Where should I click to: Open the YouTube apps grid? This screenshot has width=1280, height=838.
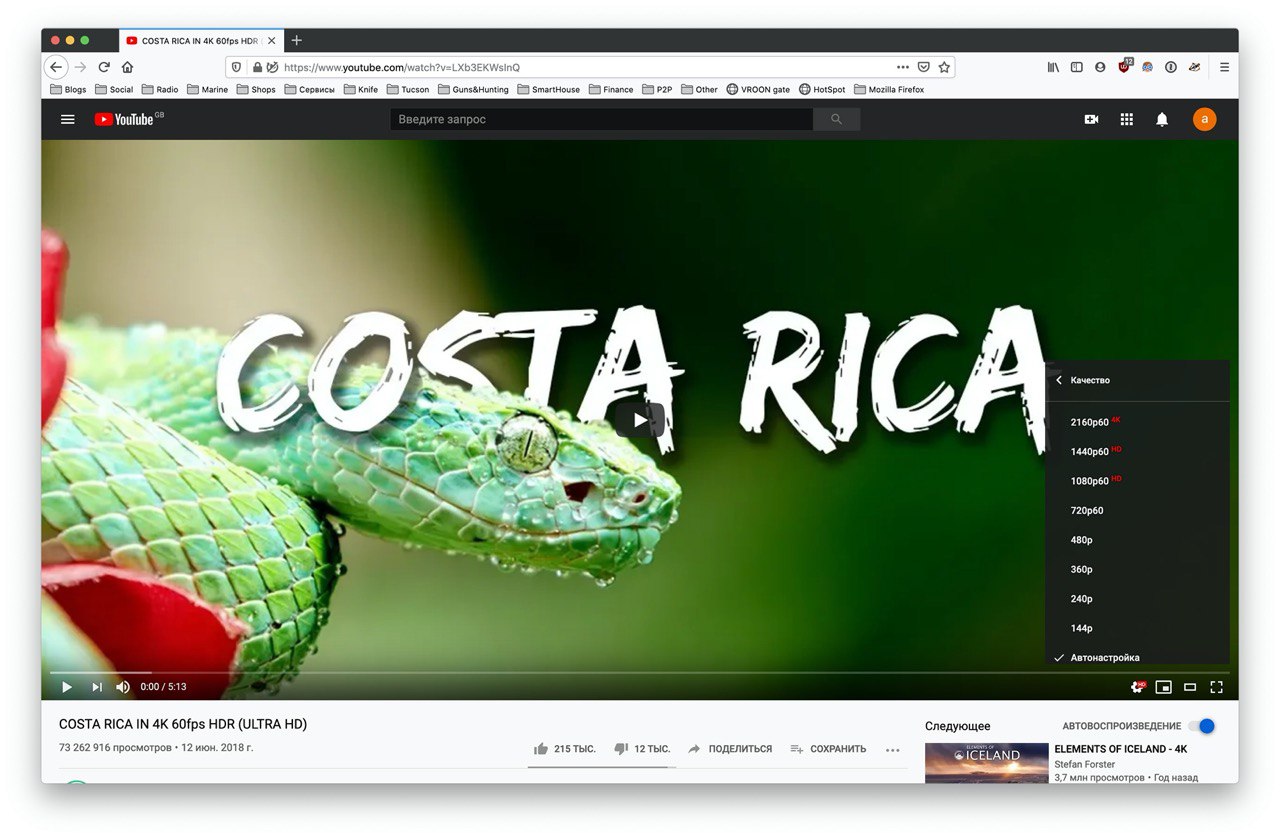coord(1127,119)
